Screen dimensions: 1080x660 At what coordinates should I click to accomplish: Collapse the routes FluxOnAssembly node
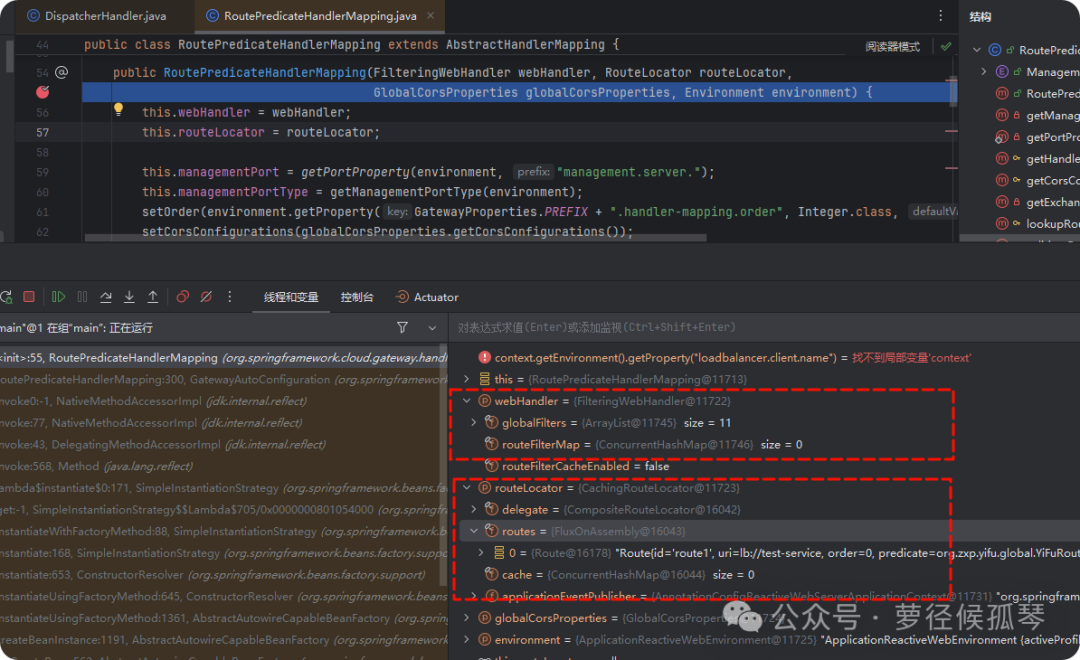[473, 531]
